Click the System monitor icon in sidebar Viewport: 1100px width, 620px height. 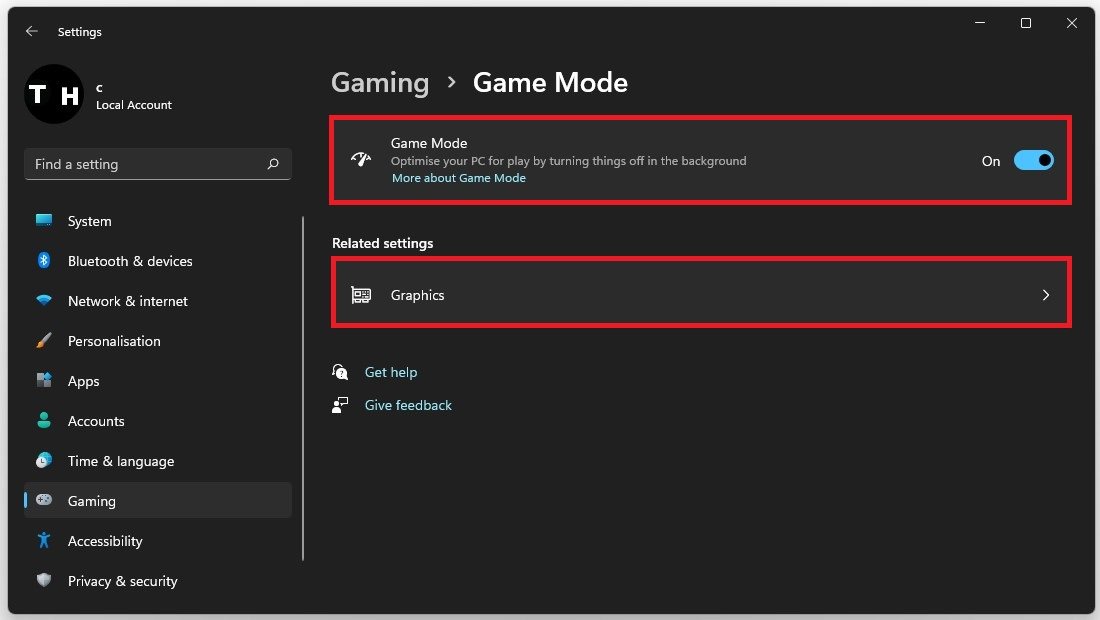click(x=44, y=221)
